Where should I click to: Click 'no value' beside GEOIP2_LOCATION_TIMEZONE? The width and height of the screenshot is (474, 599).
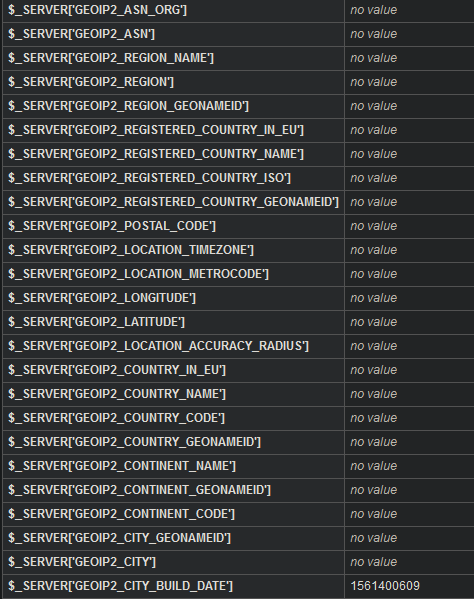pyautogui.click(x=374, y=250)
